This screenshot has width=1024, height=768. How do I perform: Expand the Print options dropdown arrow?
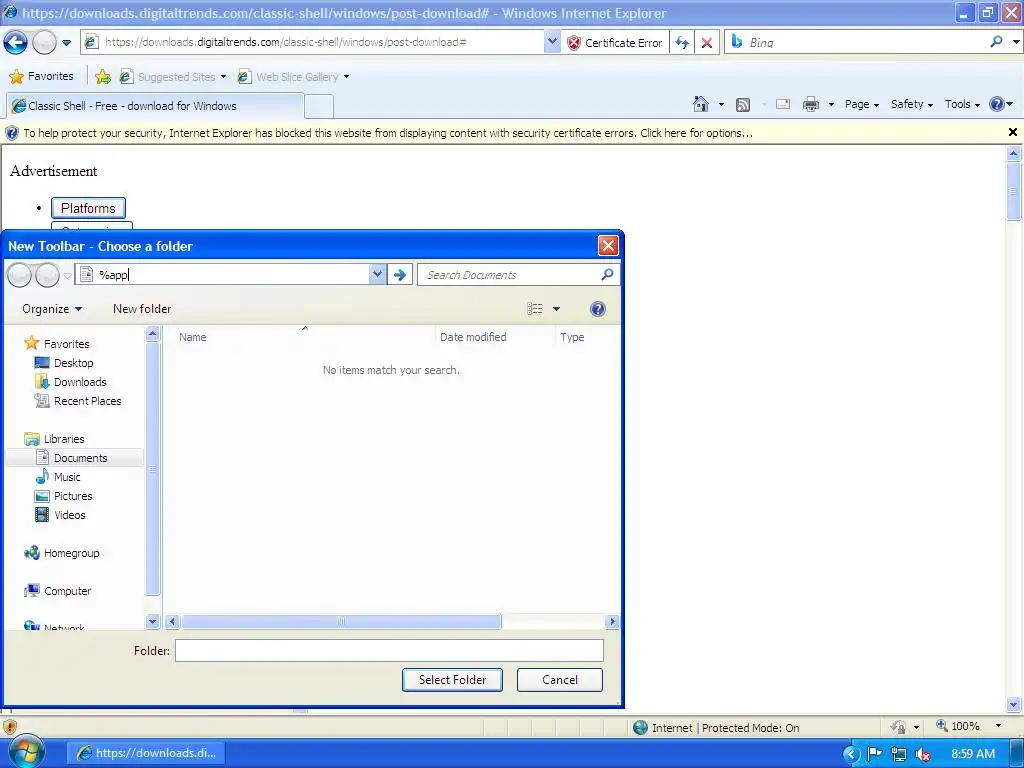(831, 104)
